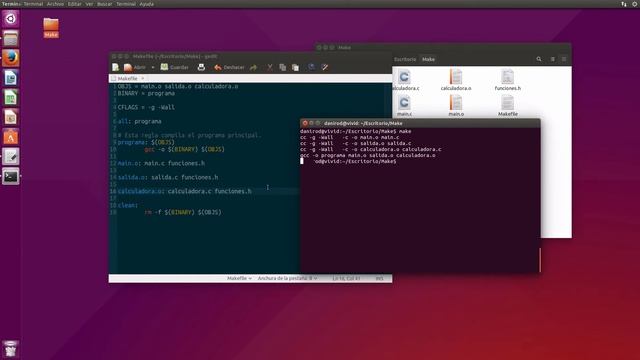640x360 pixels.
Task: Click the 'BINARY = programa' line in gedit
Action: pos(146,93)
